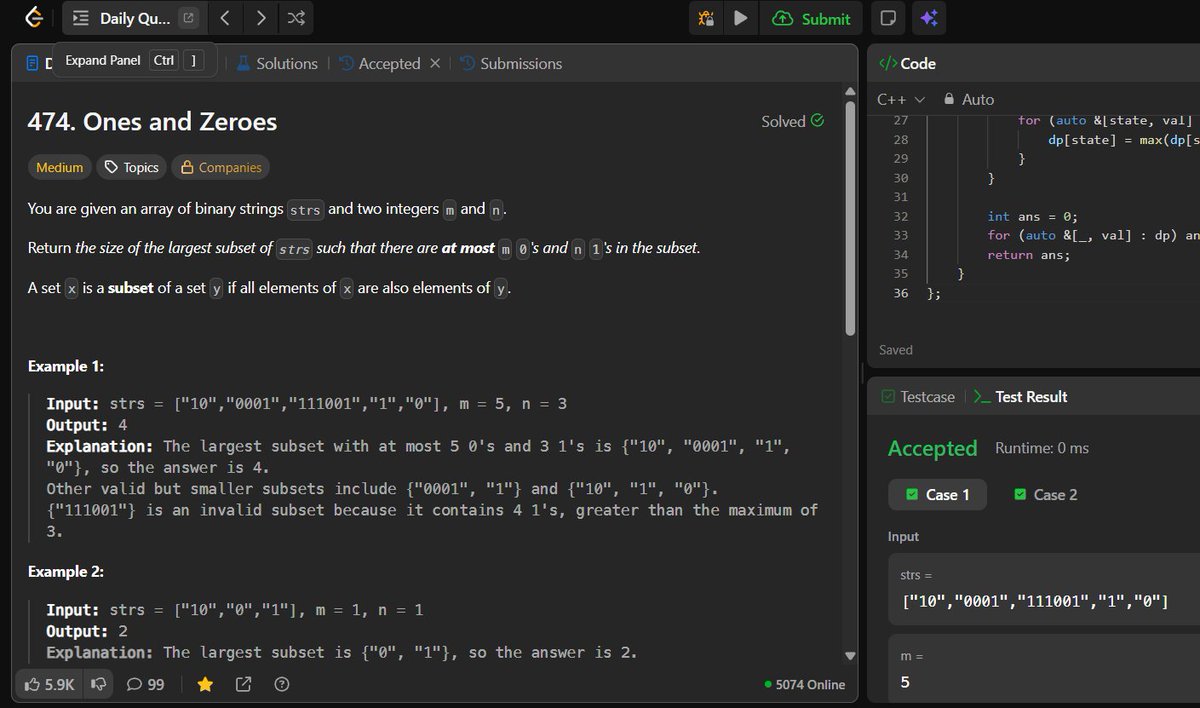Image resolution: width=1200 pixels, height=708 pixels.
Task: Click the Example 1 heading
Action: click(x=66, y=366)
